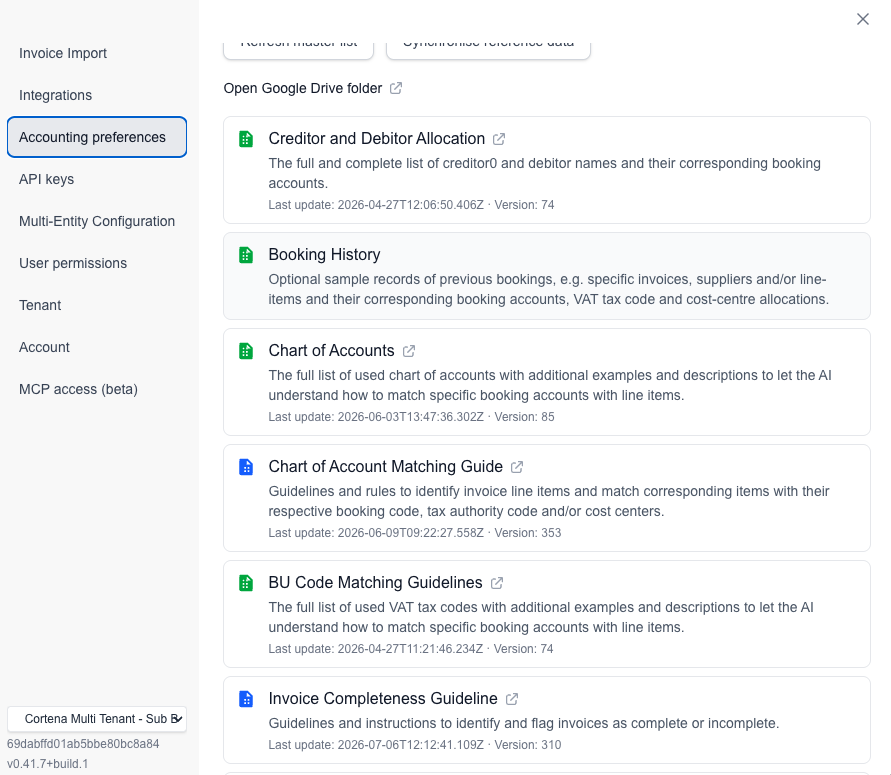
Task: Click the Invoice Completeness Guideline description text
Action: tap(523, 723)
